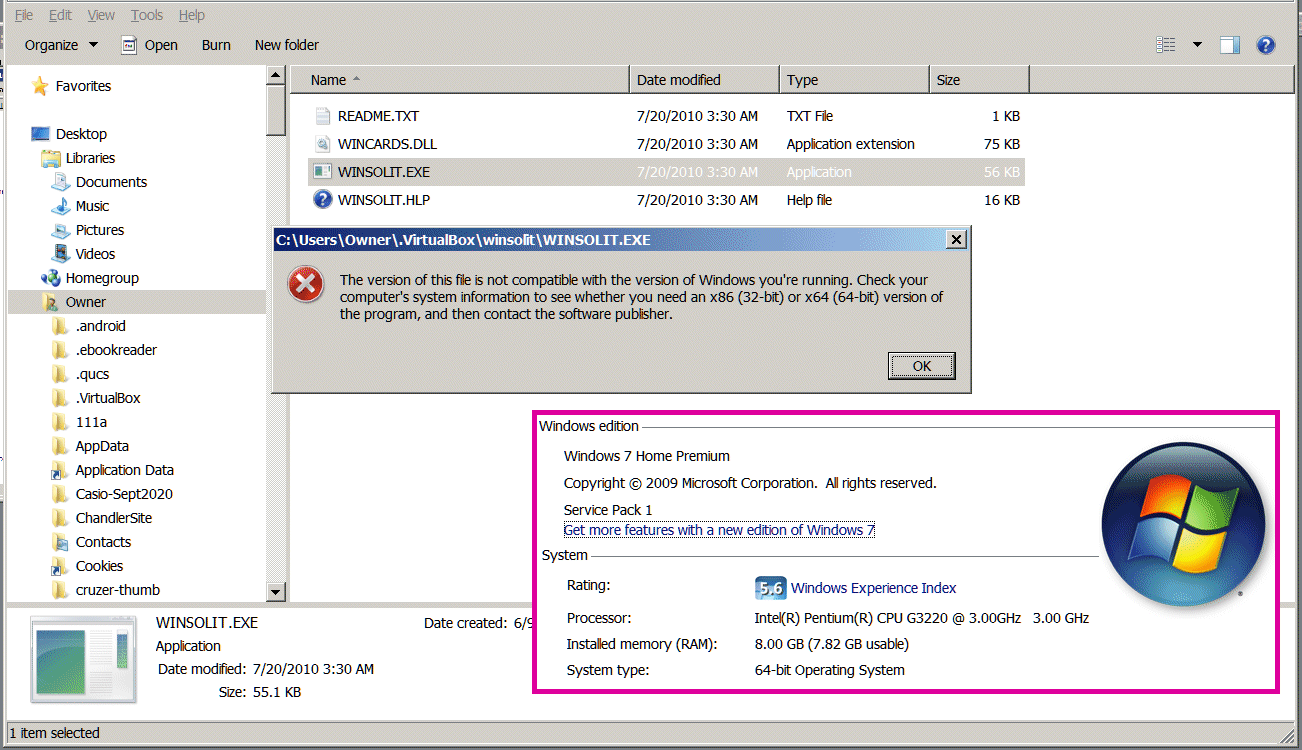The width and height of the screenshot is (1302, 750).
Task: Click the Libraries icon in tree
Action: point(51,158)
